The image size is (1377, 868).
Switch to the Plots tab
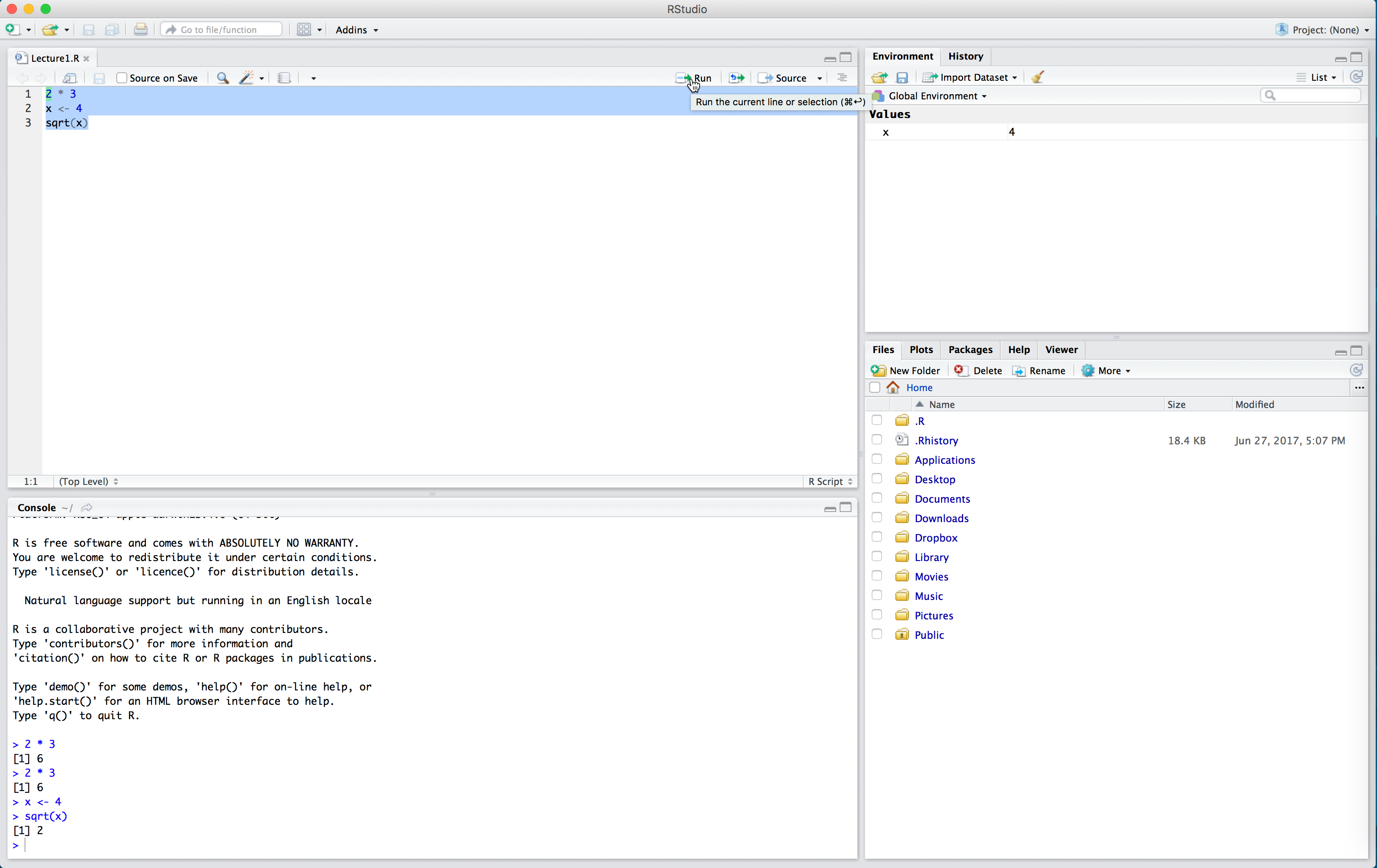point(921,349)
